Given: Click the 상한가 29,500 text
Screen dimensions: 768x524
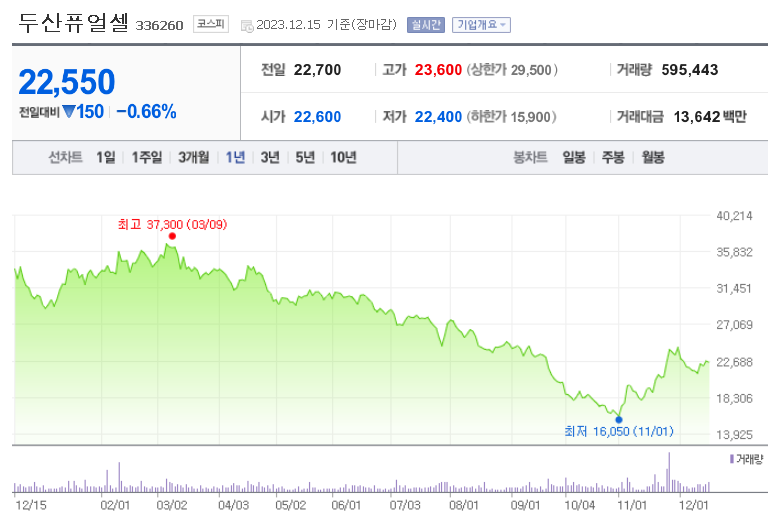Looking at the screenshot, I should point(512,70).
